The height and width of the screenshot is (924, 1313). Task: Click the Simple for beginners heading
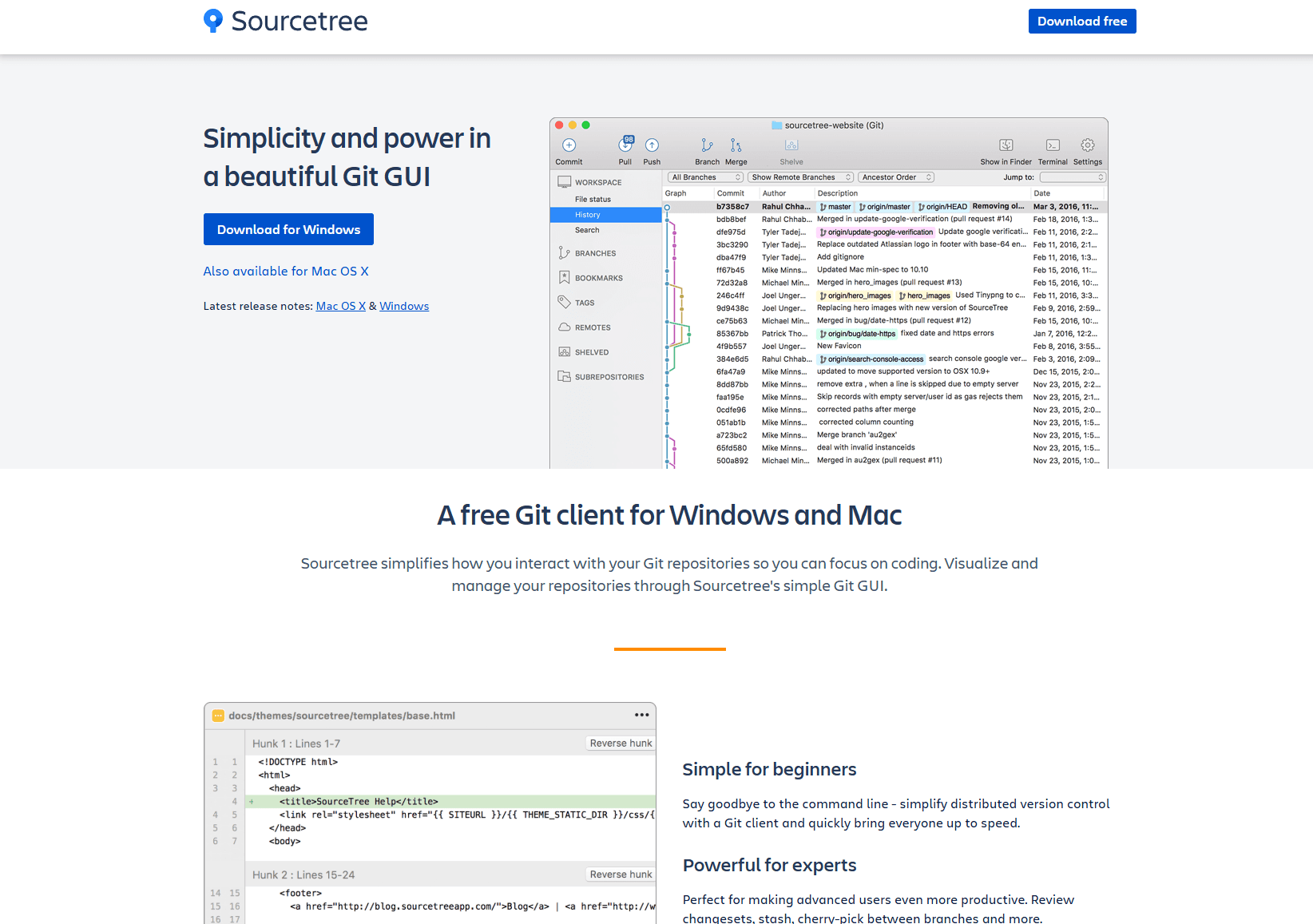click(769, 769)
